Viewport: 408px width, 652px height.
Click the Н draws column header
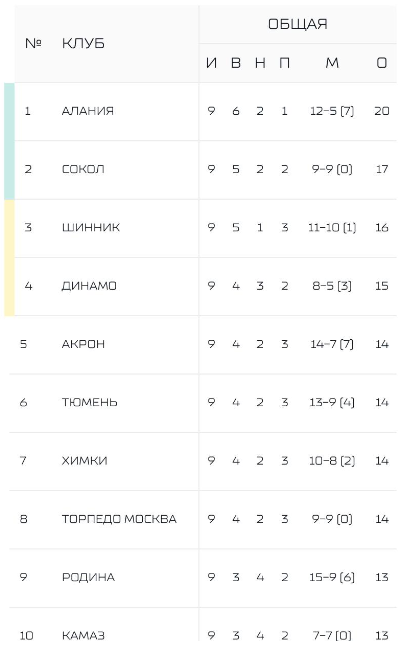coord(260,63)
